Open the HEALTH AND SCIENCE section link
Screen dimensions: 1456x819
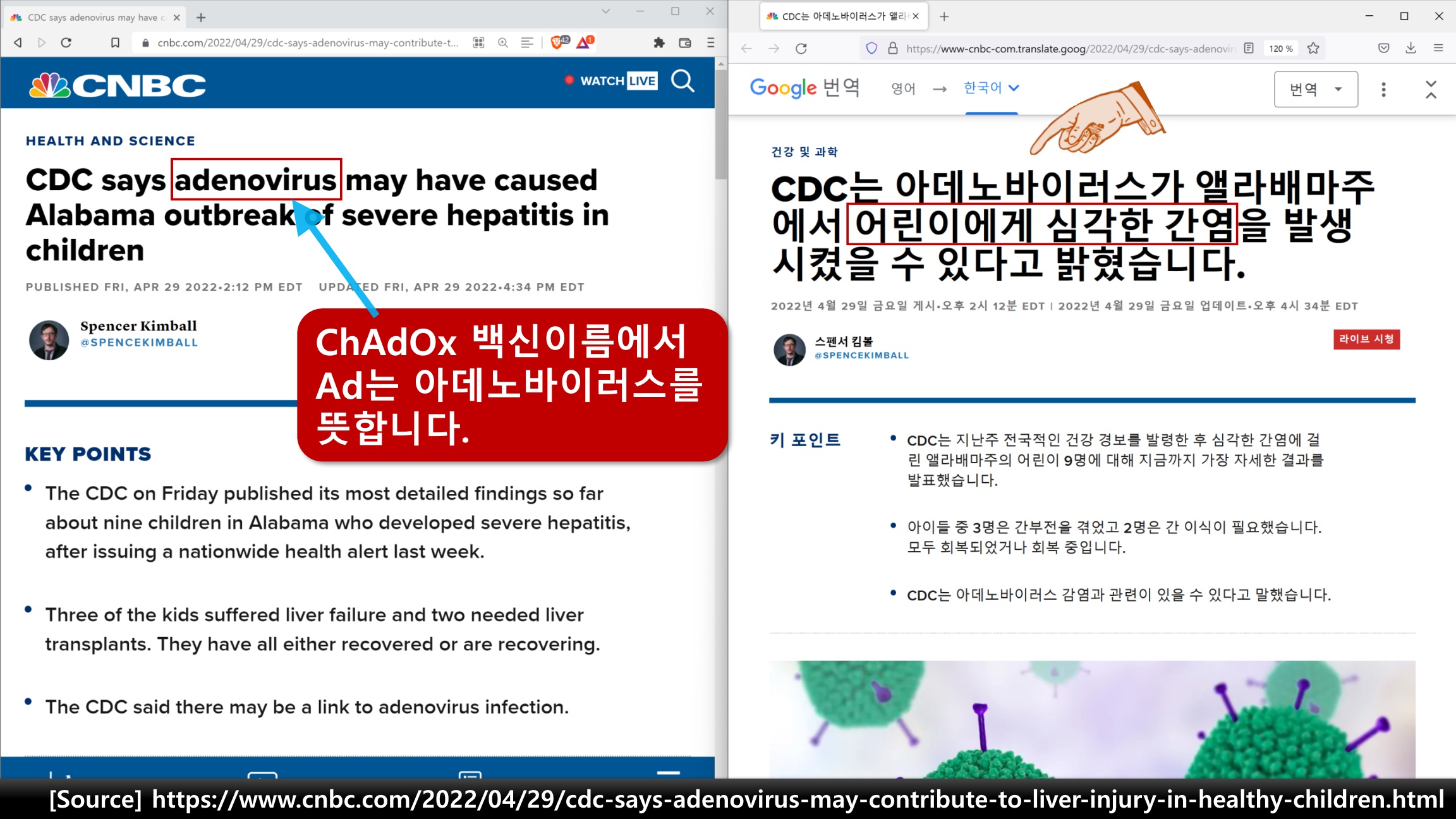tap(111, 140)
